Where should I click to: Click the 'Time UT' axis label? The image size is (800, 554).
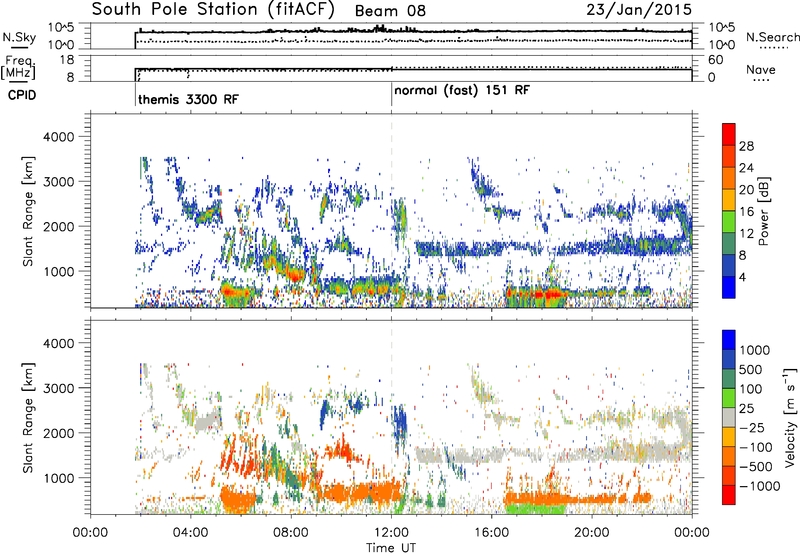pos(391,547)
